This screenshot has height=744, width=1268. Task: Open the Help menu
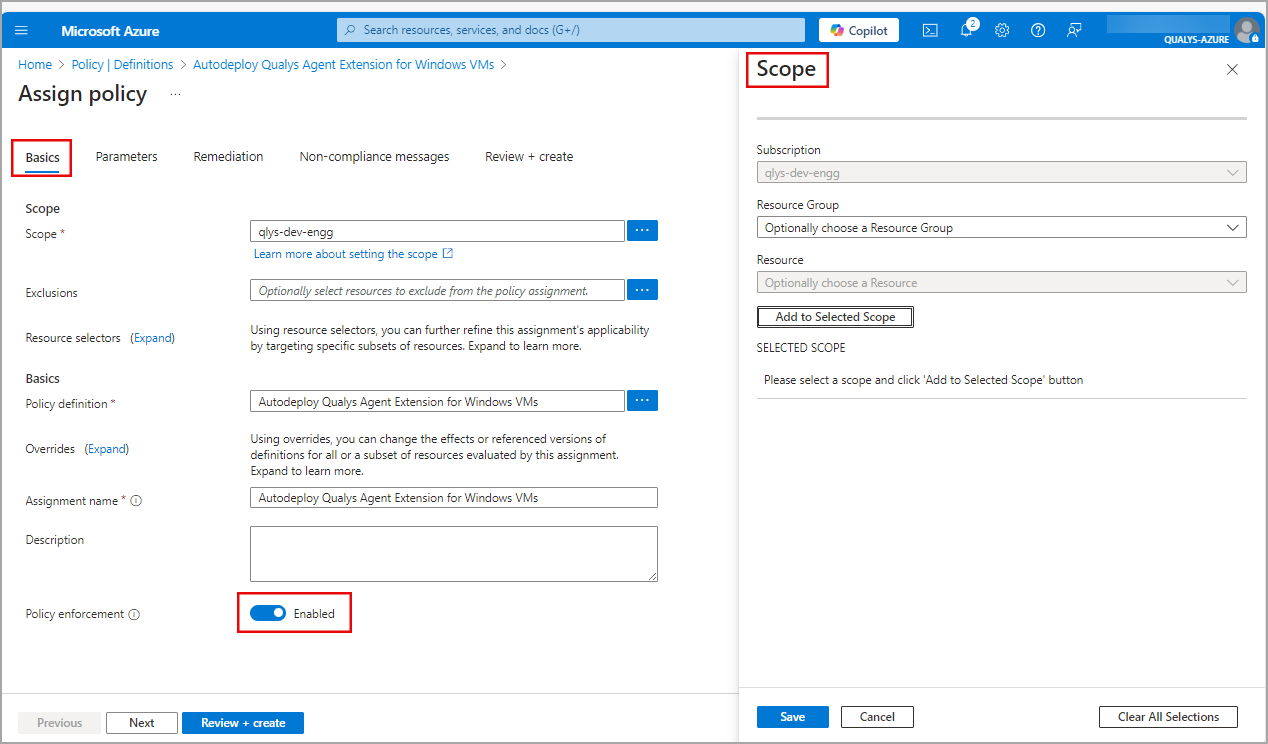tap(1038, 30)
